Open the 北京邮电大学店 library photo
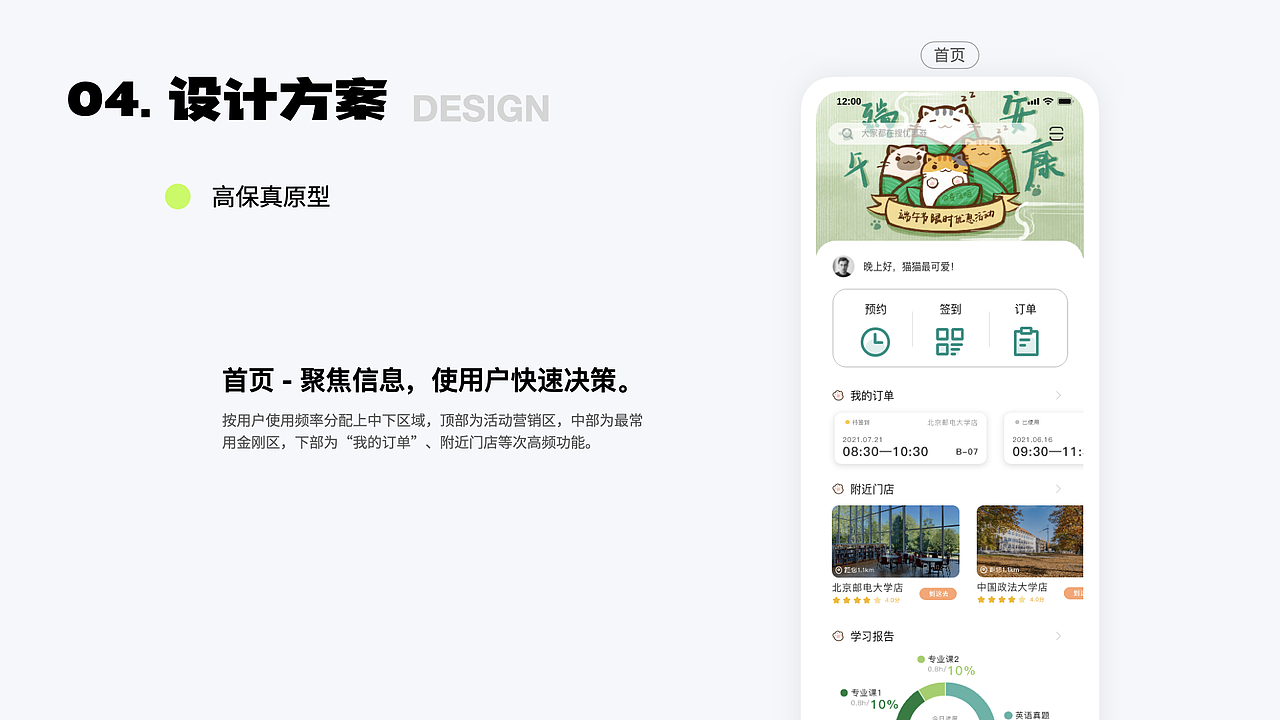 [x=896, y=541]
